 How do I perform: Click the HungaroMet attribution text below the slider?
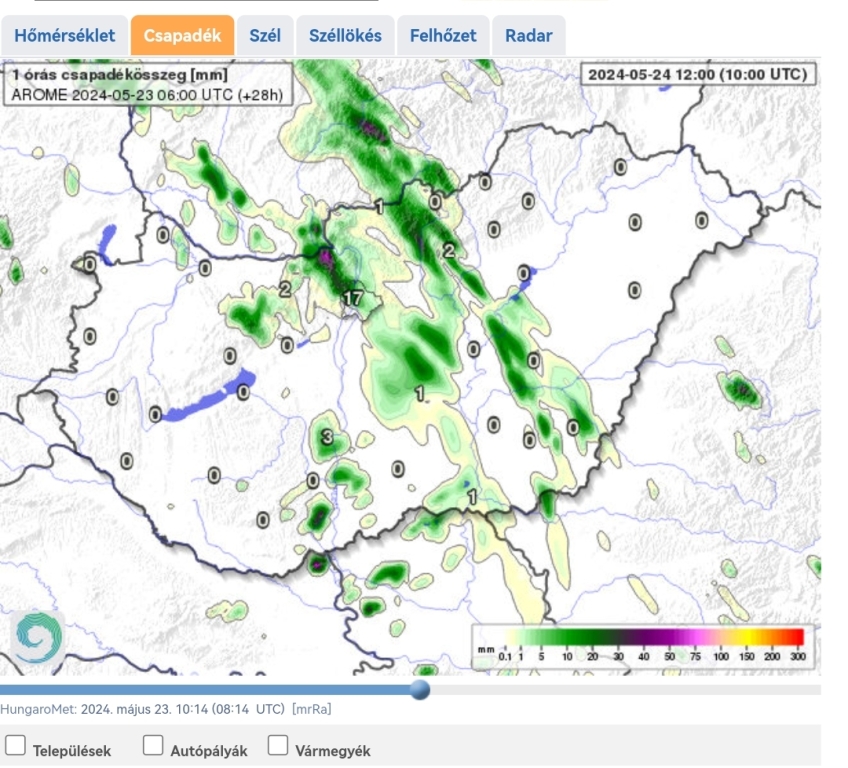[x=142, y=709]
